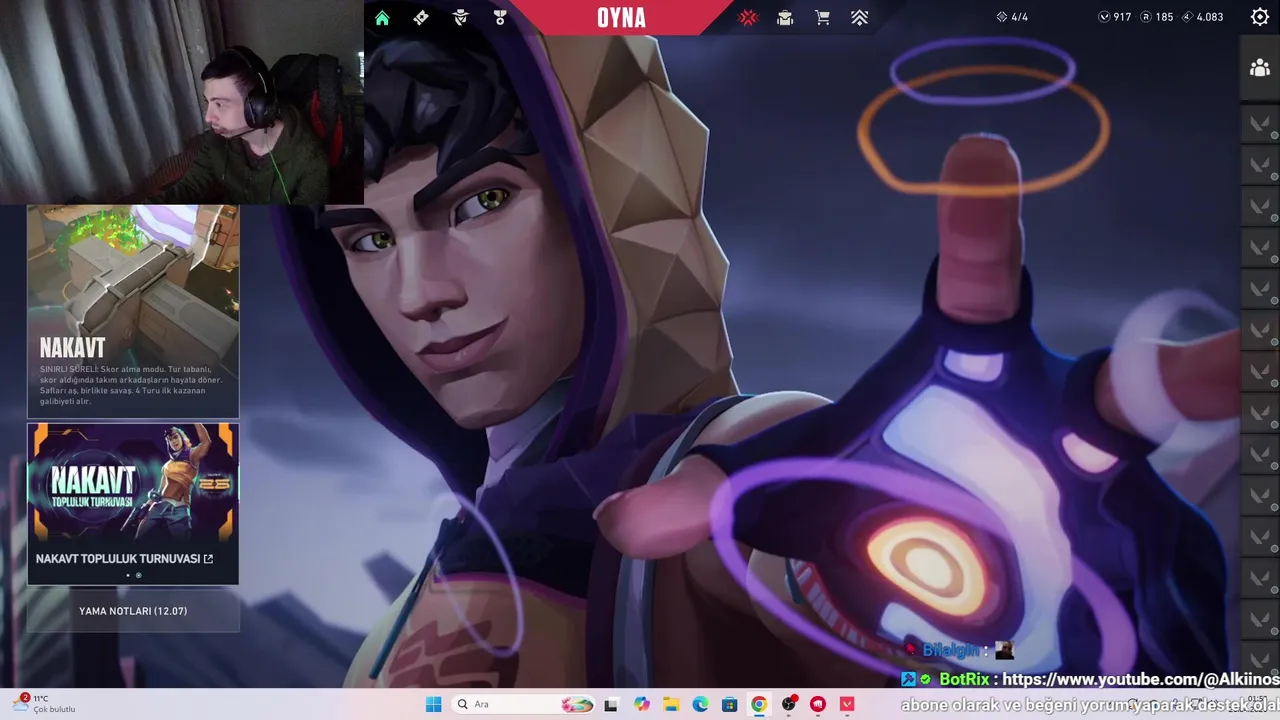Image resolution: width=1280 pixels, height=720 pixels.
Task: Go to the Home lobby icon
Action: pyautogui.click(x=382, y=17)
